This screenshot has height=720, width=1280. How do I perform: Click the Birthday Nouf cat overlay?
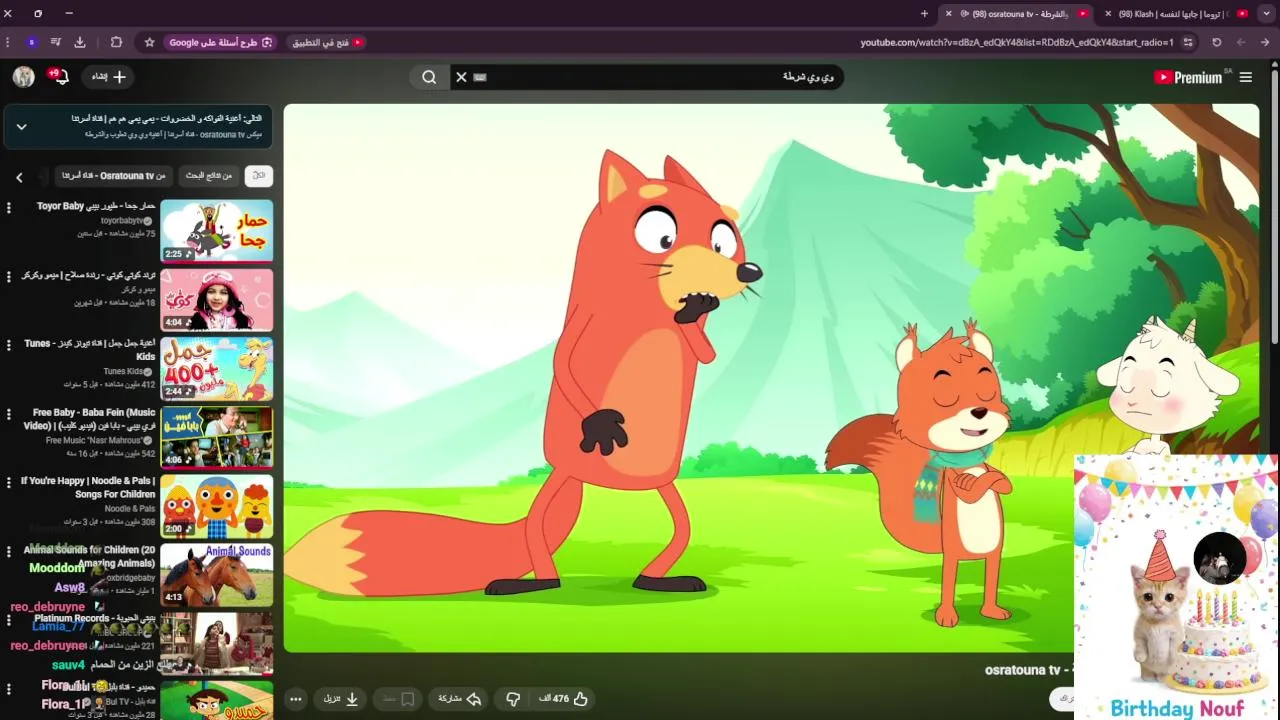1176,588
